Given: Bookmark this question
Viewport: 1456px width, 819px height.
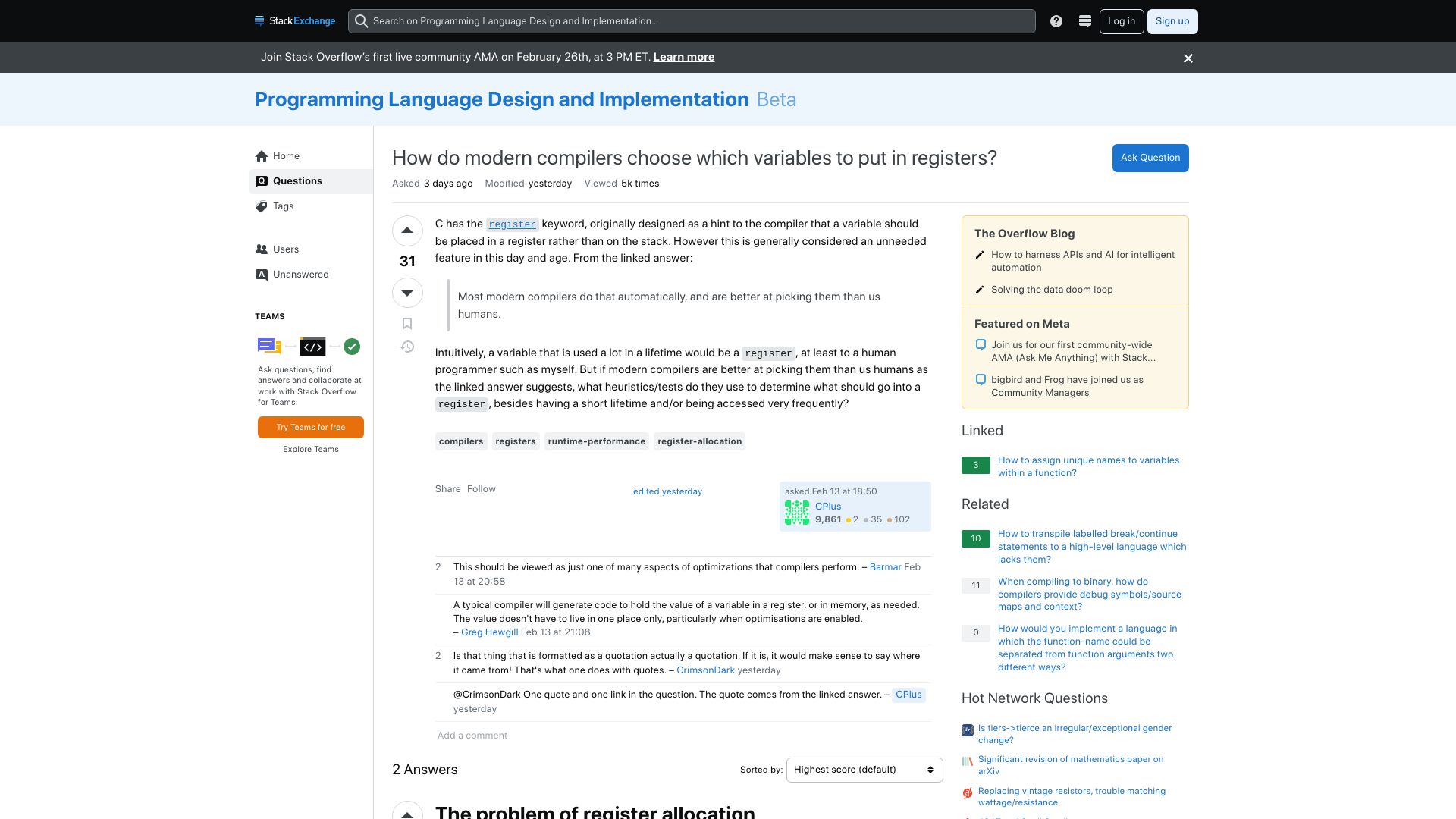Looking at the screenshot, I should [407, 324].
